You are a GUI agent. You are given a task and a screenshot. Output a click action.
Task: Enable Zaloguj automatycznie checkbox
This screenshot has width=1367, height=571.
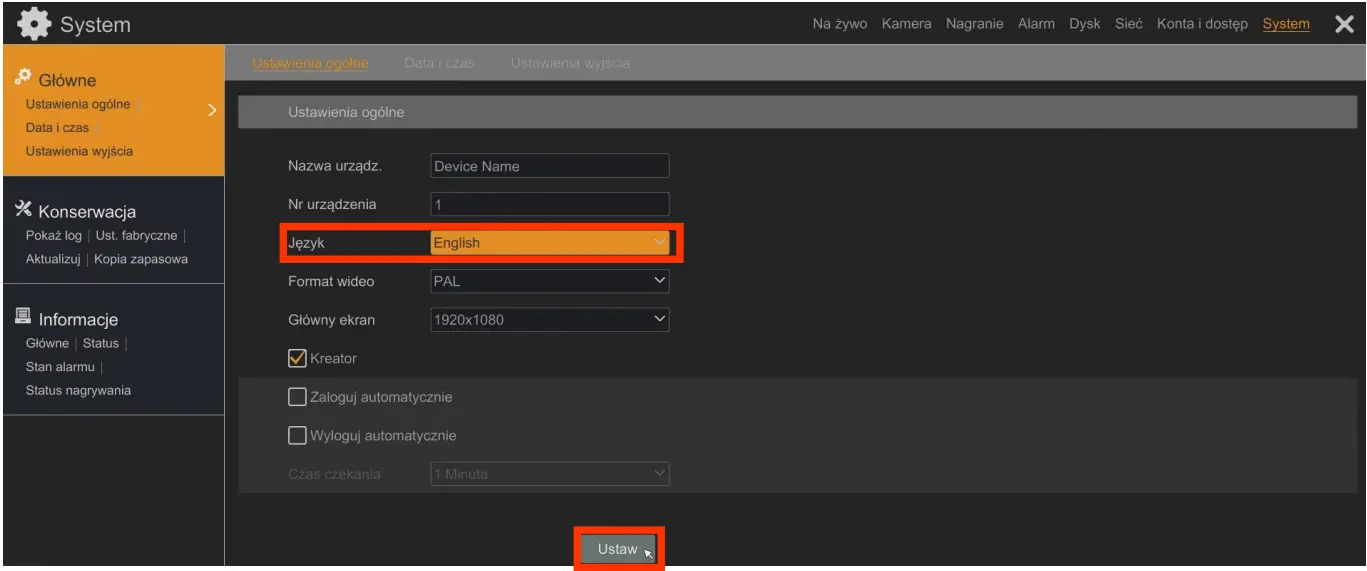pos(297,397)
